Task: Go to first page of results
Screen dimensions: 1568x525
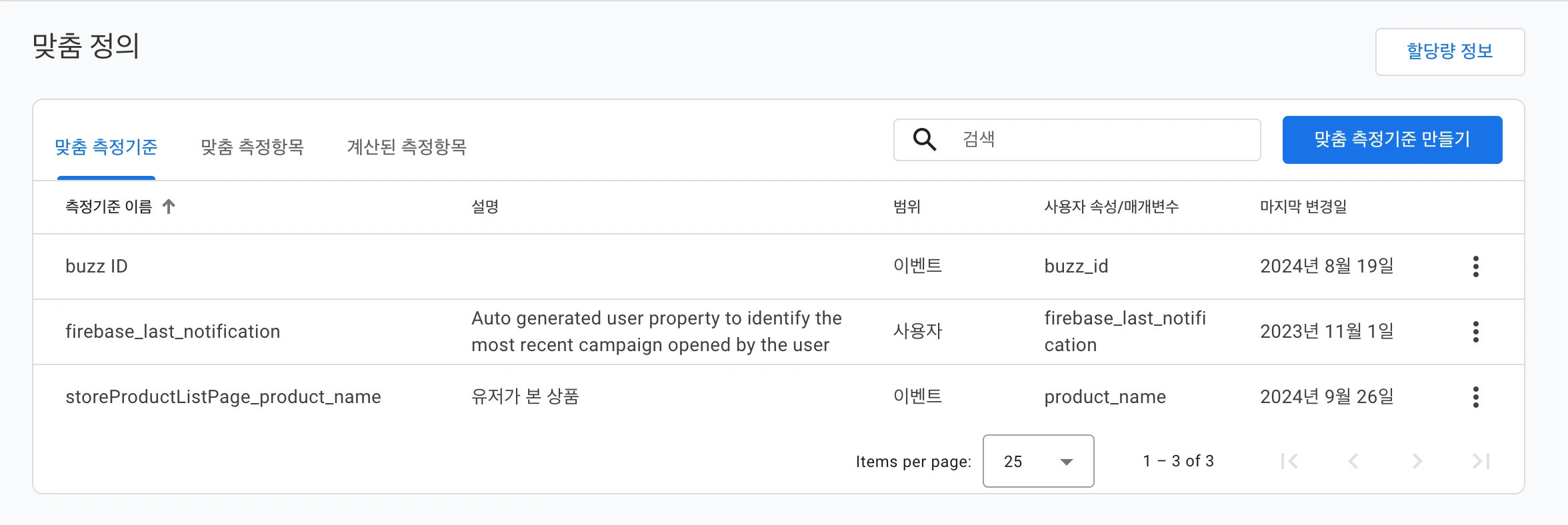Action: click(x=1289, y=461)
